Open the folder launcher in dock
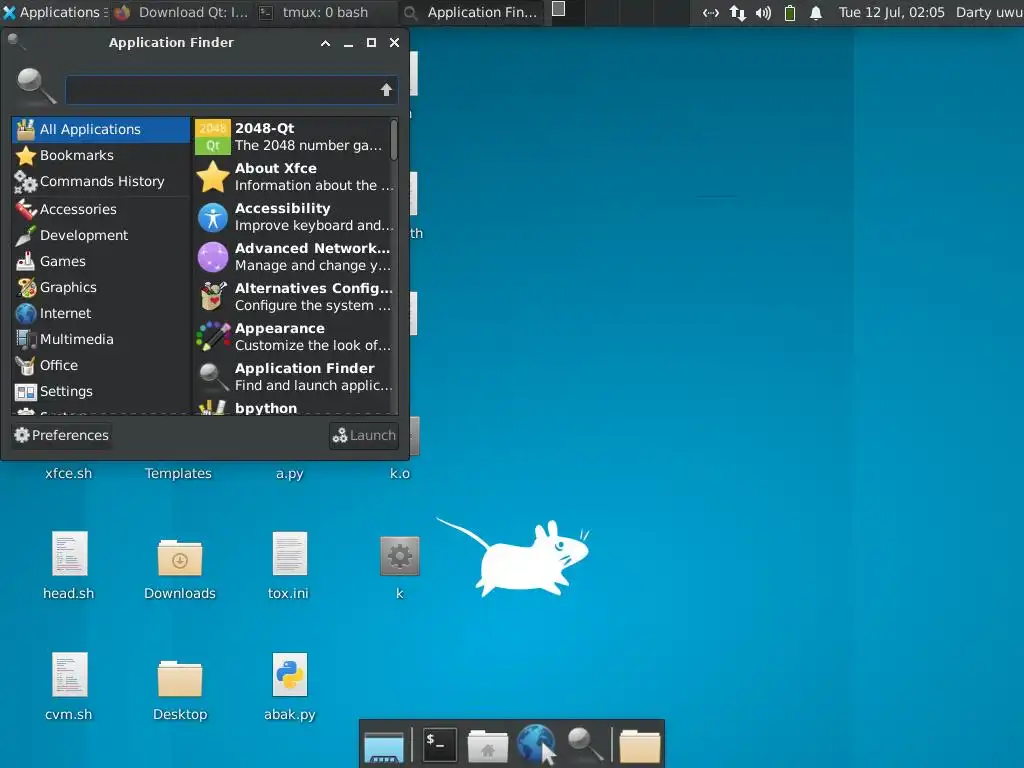Screen dimensions: 1024x768 coord(639,745)
